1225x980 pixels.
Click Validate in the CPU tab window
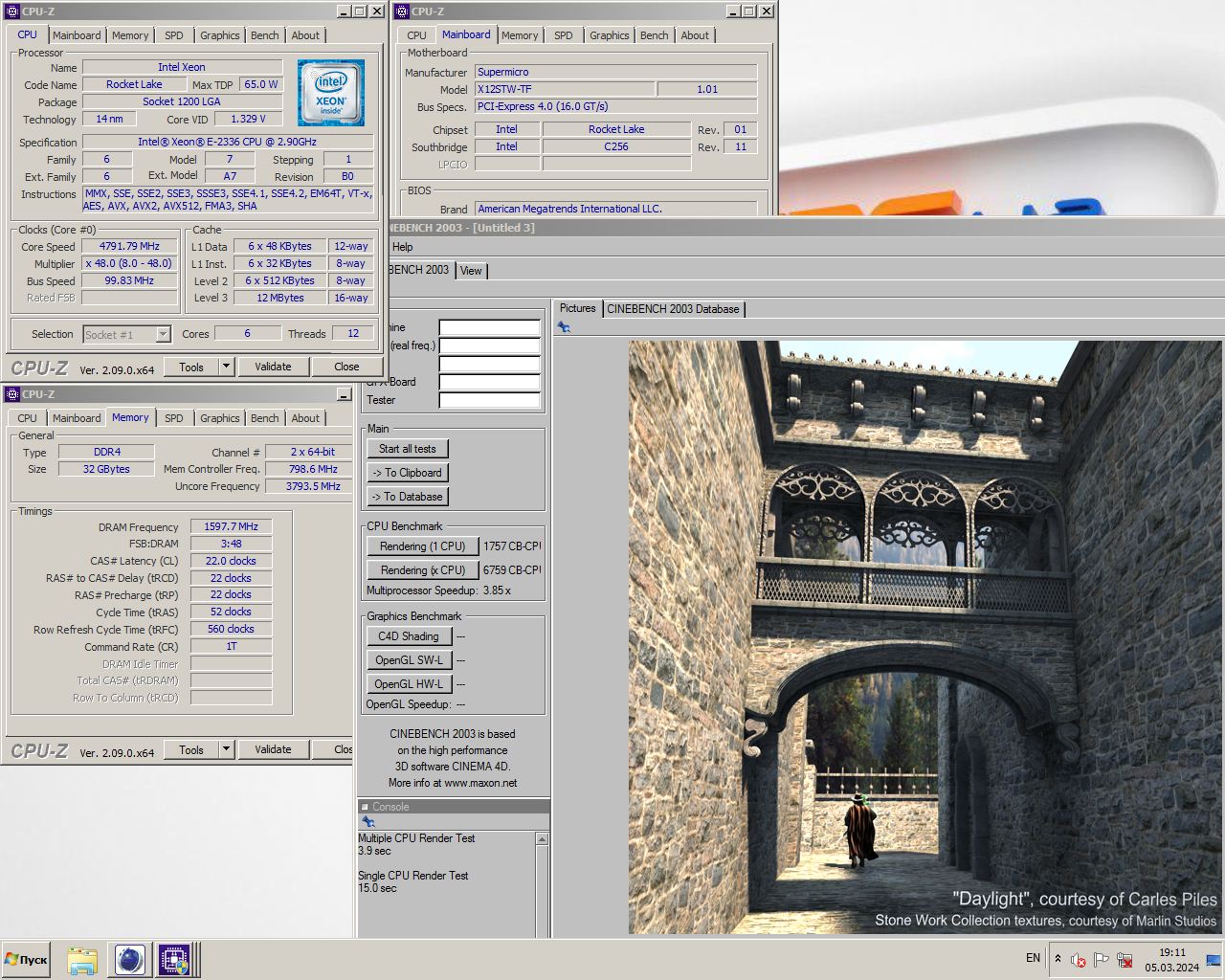pos(273,367)
